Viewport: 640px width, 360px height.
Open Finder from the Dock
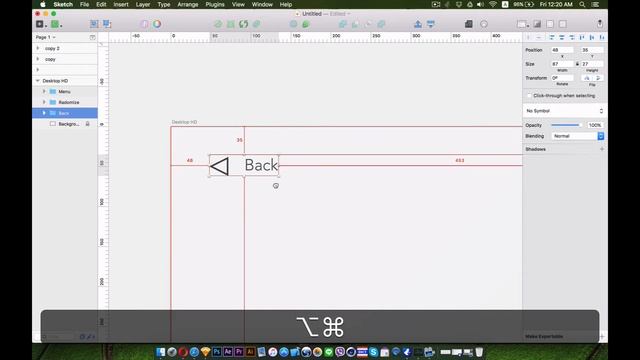click(x=161, y=352)
